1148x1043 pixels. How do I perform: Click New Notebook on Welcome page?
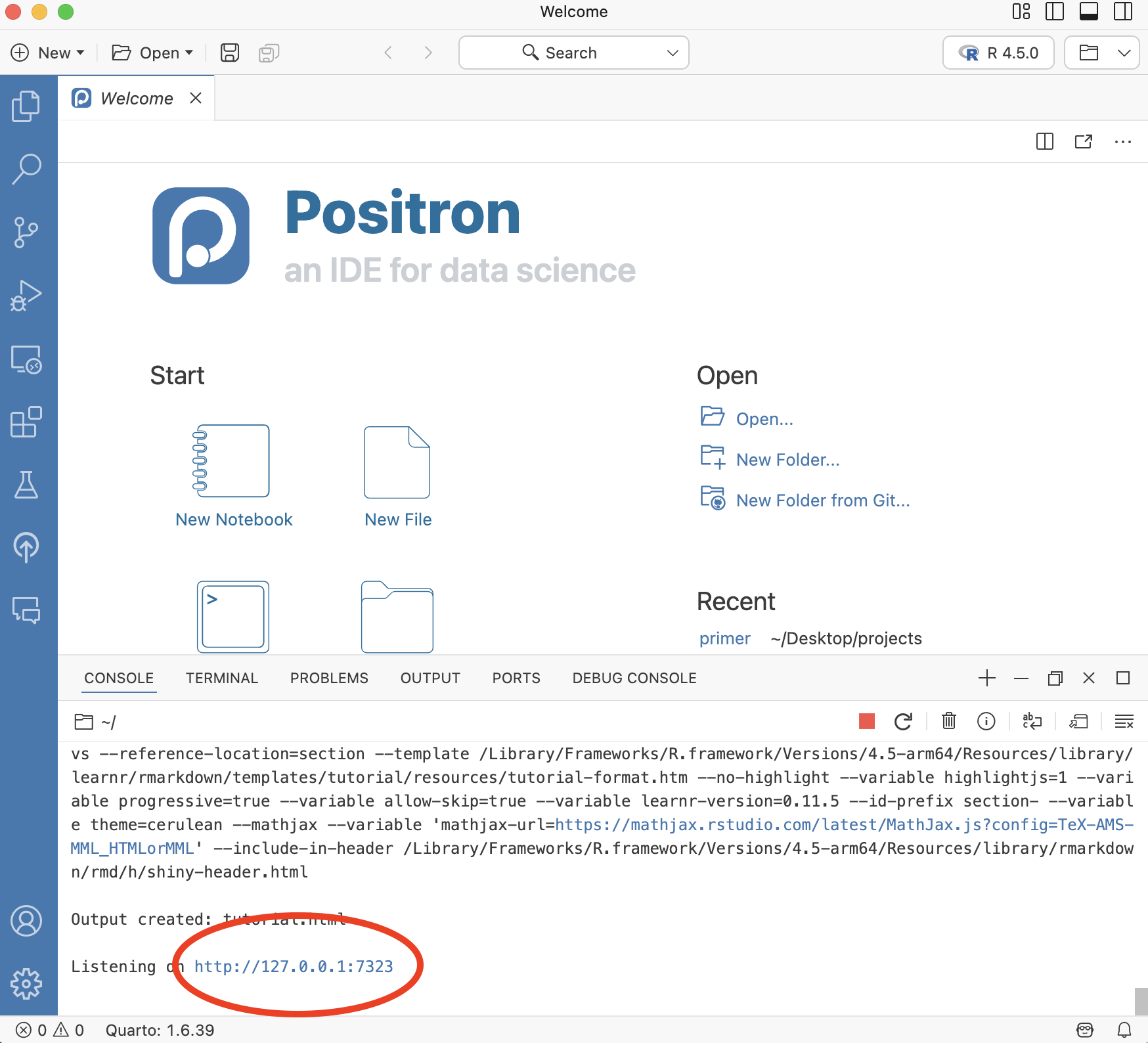pyautogui.click(x=234, y=476)
